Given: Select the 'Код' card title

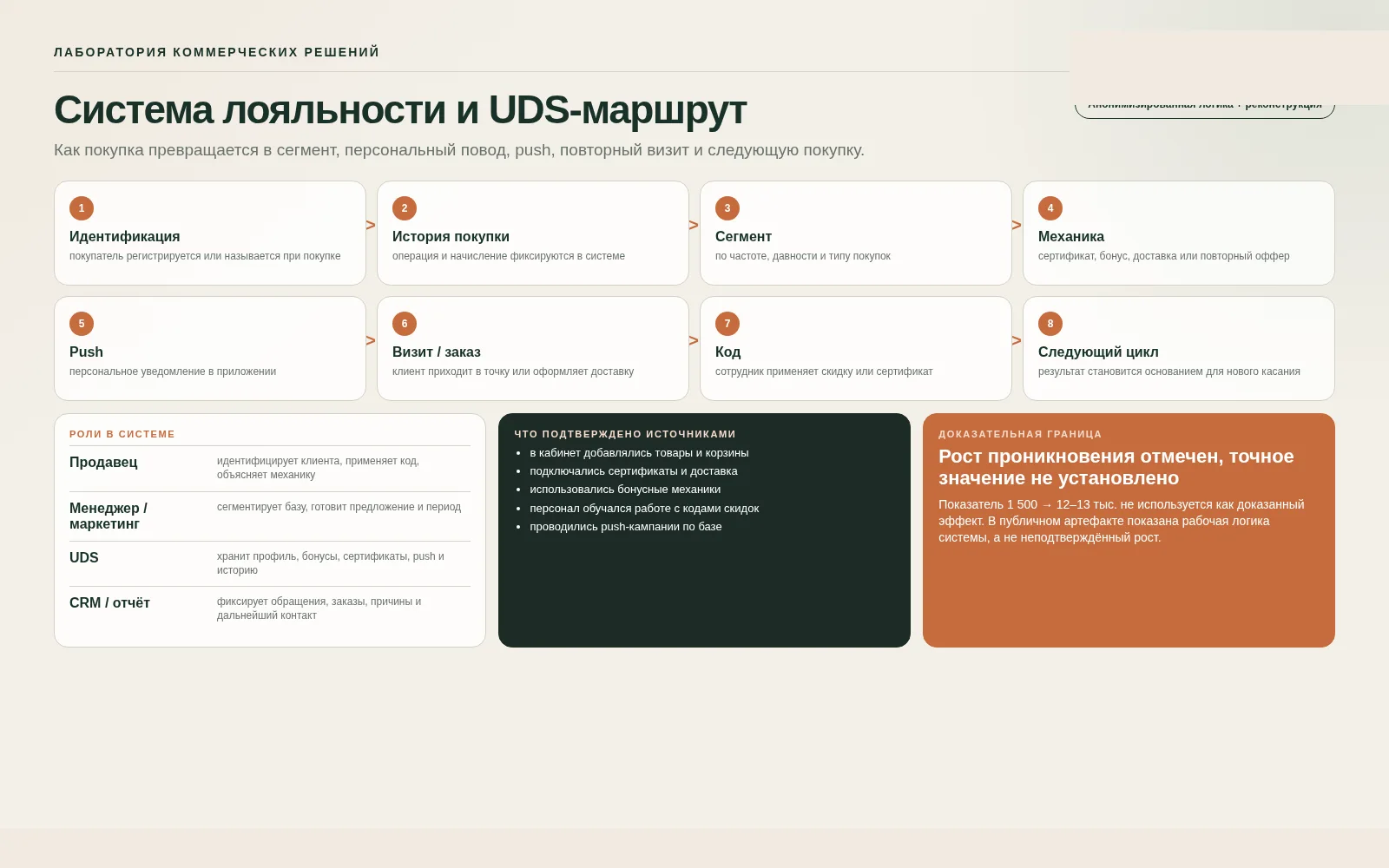Looking at the screenshot, I should click(728, 352).
